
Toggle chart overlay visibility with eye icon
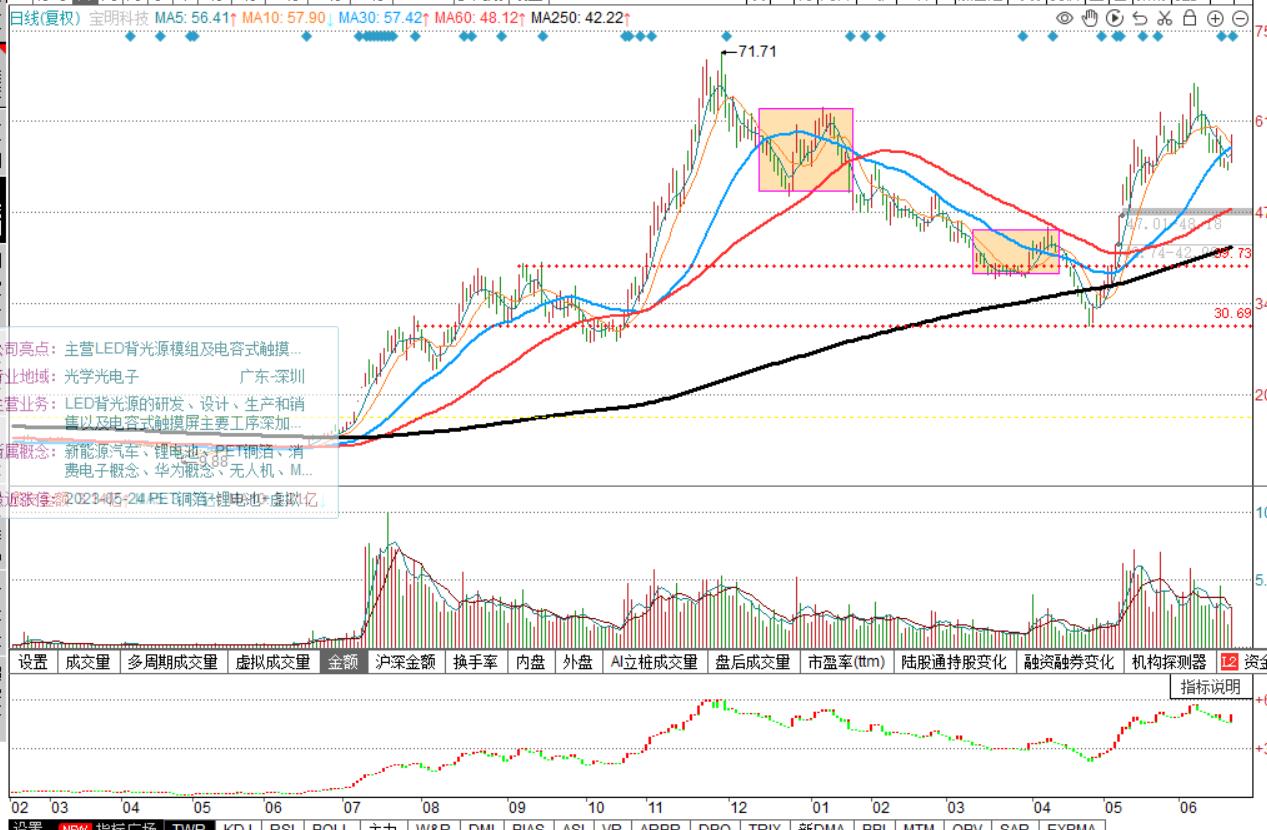tap(1064, 18)
